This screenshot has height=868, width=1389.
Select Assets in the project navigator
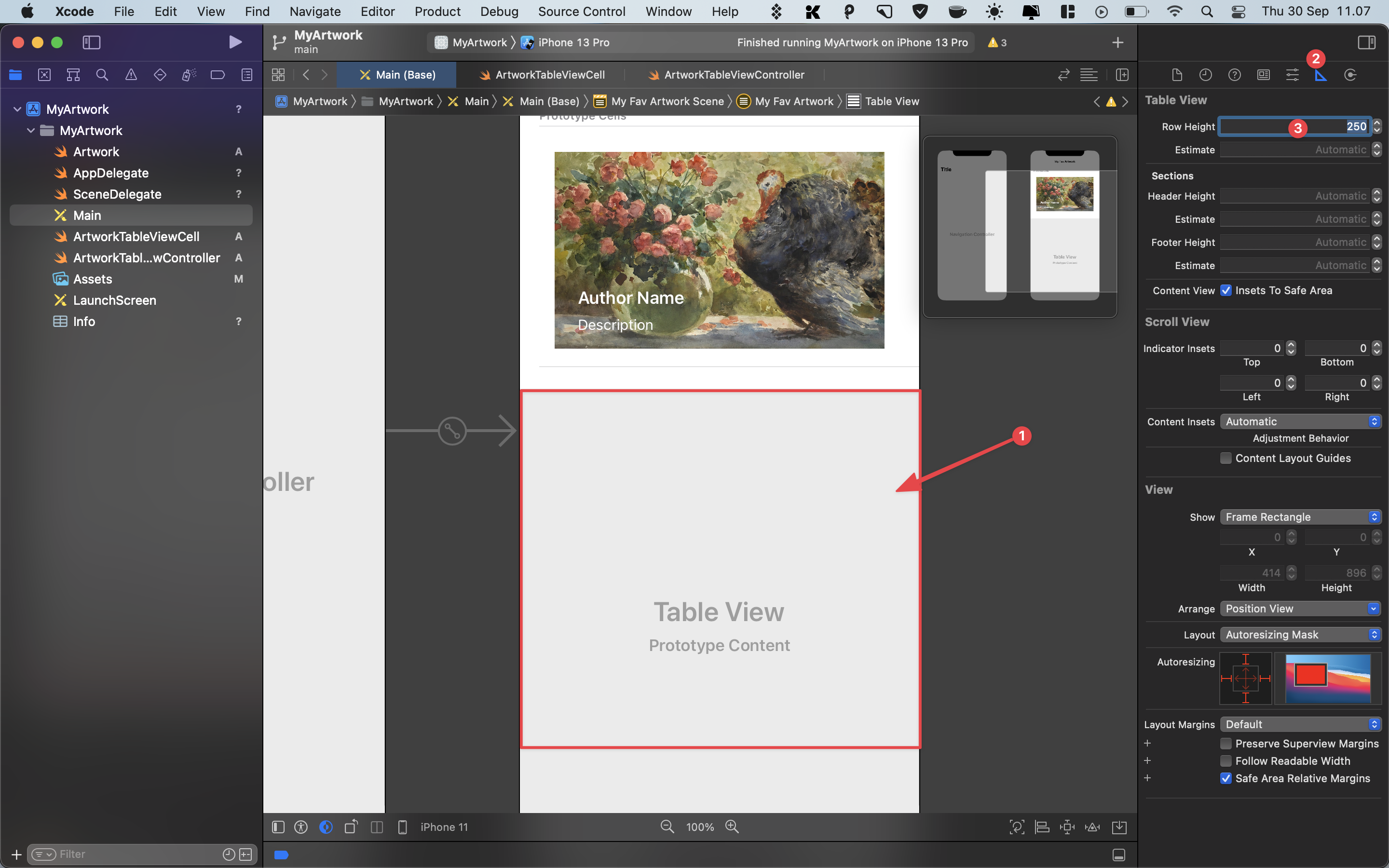click(x=93, y=279)
